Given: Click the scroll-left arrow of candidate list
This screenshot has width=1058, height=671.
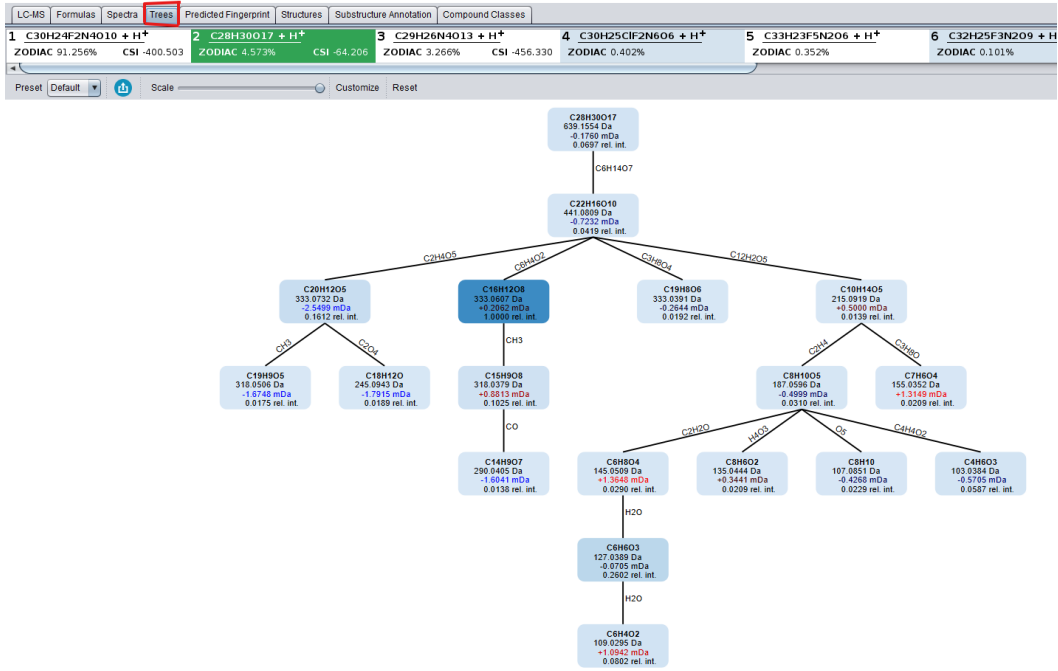Looking at the screenshot, I should [x=12, y=68].
